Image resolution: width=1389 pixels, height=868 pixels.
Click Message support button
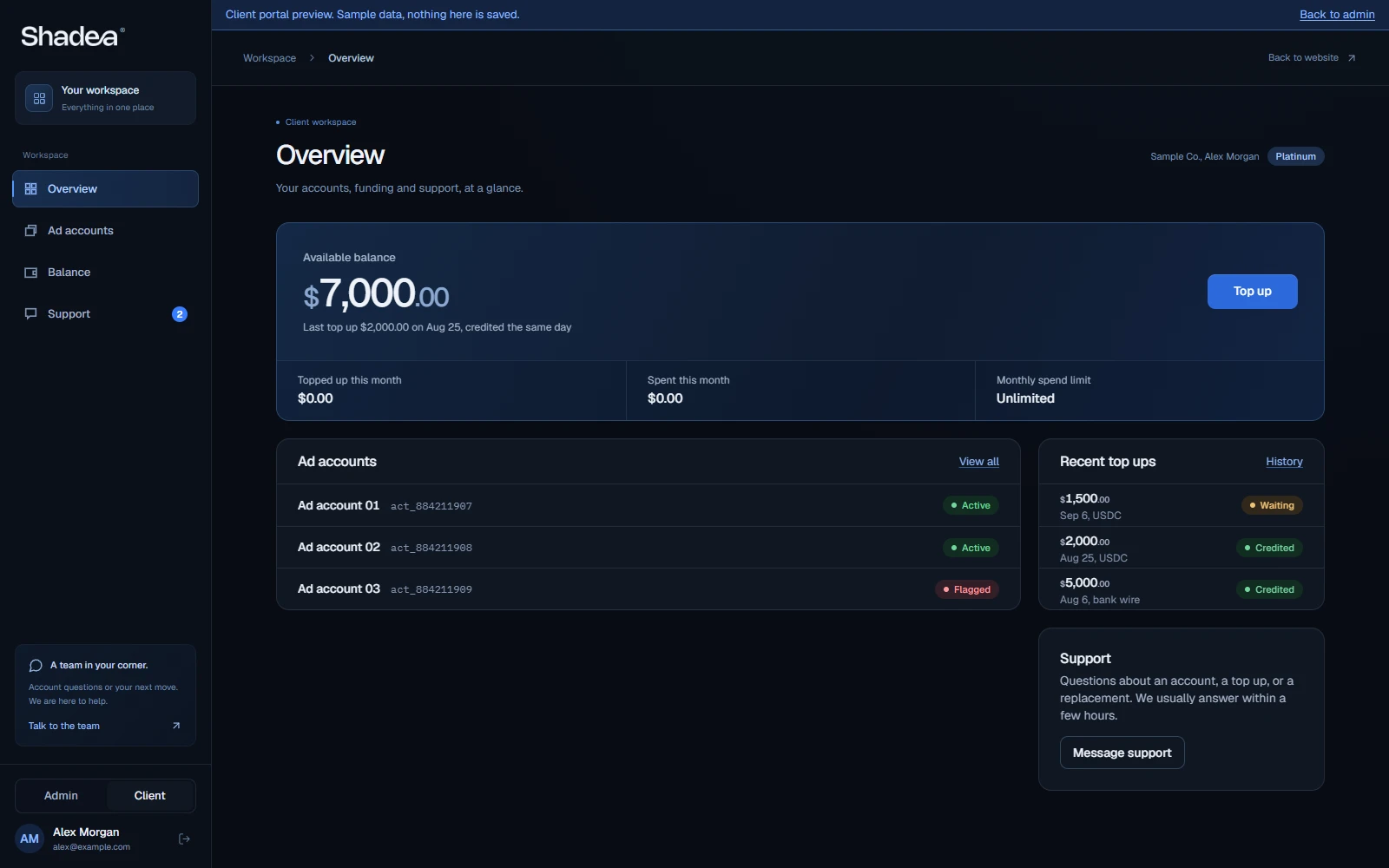(1122, 753)
